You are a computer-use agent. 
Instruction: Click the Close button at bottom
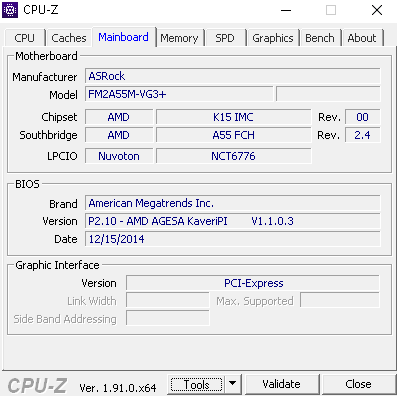point(358,384)
